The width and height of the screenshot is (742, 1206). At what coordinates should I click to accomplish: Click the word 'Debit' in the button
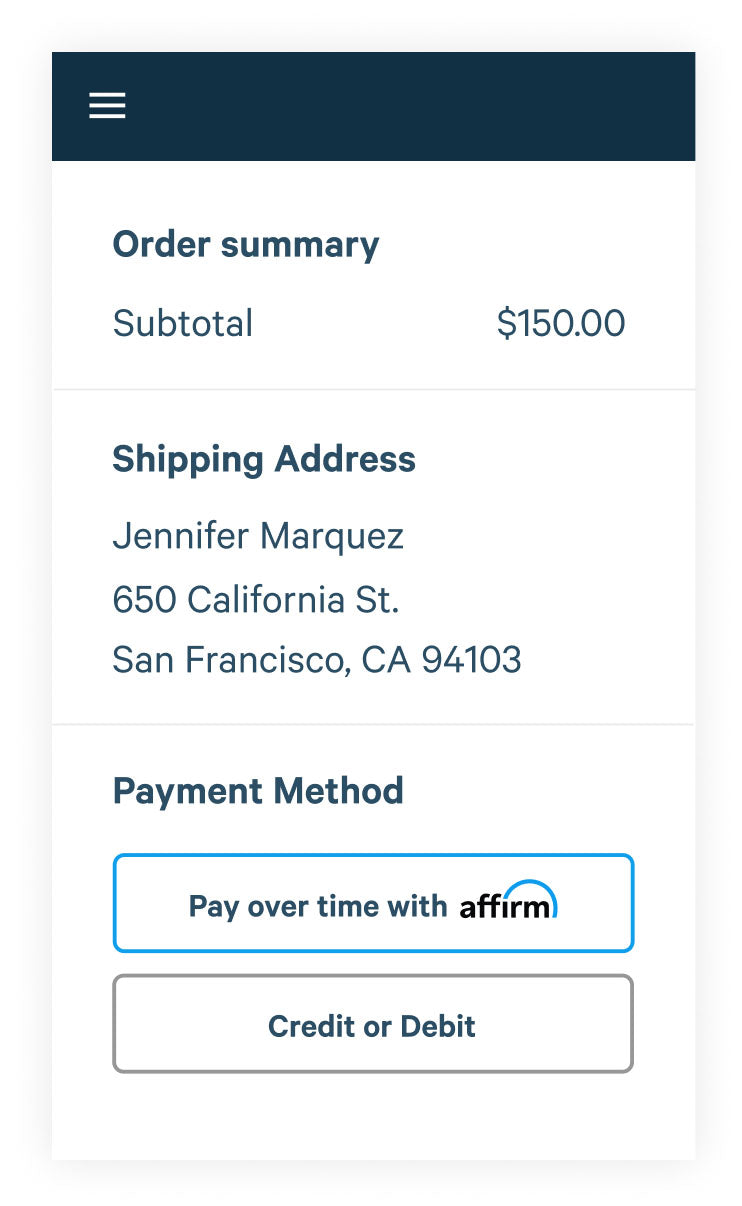438,1026
